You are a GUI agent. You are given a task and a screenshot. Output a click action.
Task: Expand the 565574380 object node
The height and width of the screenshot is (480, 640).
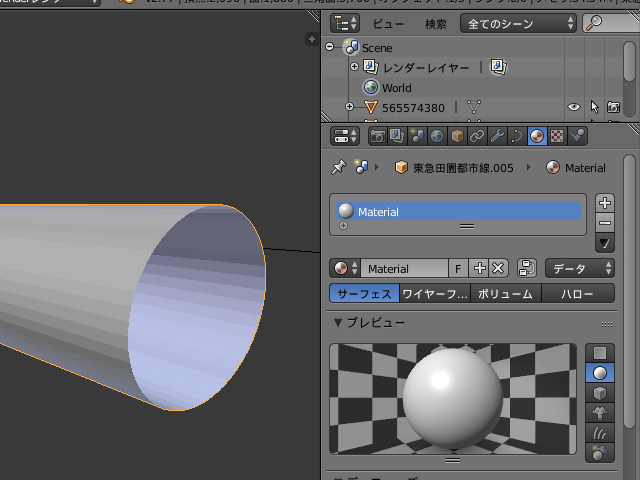tap(349, 107)
